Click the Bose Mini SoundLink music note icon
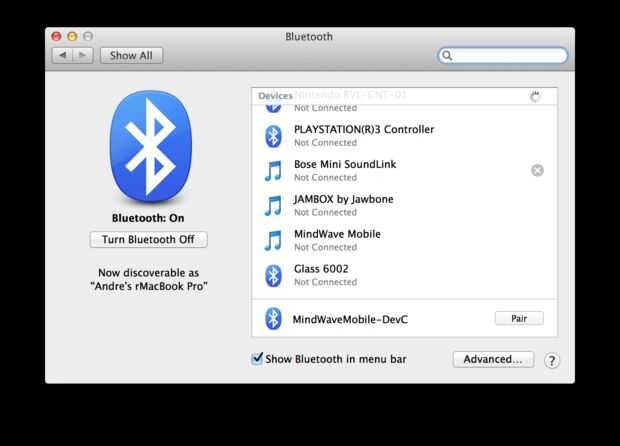Viewport: 620px width, 446px height. [273, 171]
